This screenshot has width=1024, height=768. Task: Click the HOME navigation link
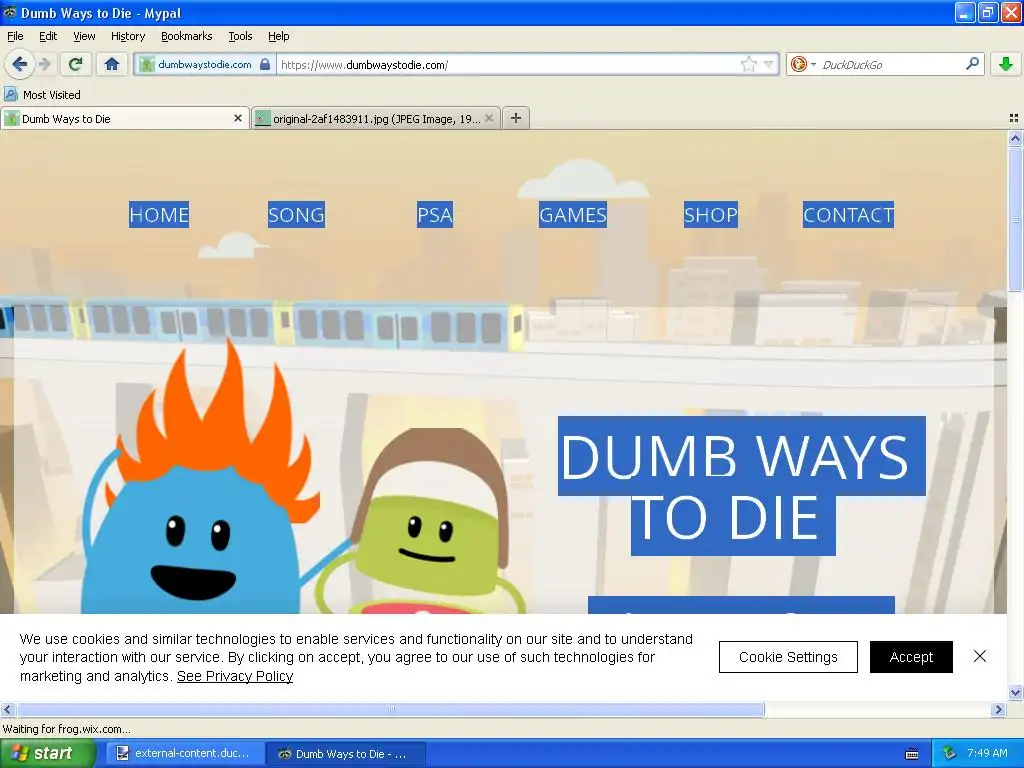tap(159, 215)
